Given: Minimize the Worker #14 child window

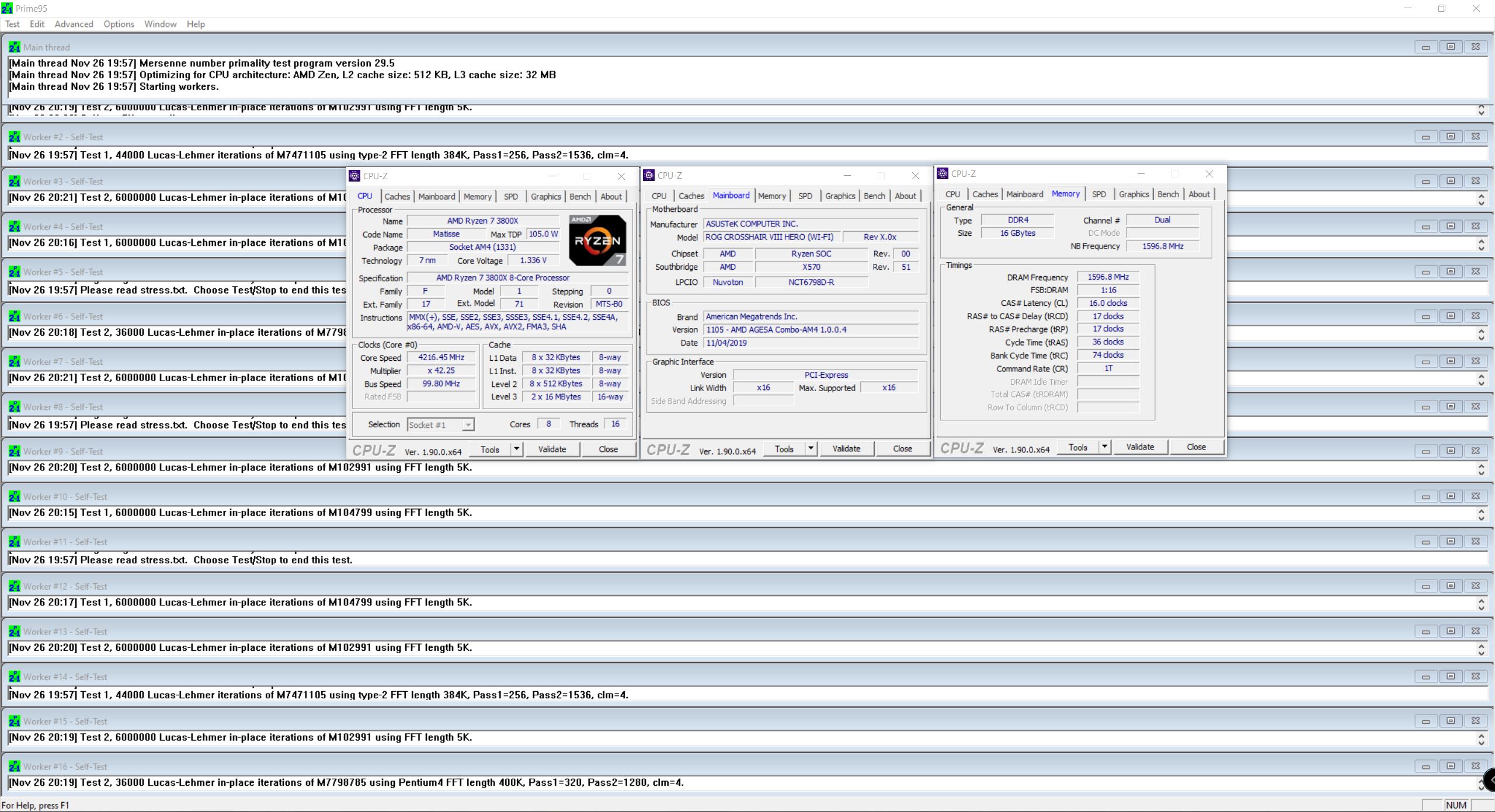Looking at the screenshot, I should pos(1426,677).
